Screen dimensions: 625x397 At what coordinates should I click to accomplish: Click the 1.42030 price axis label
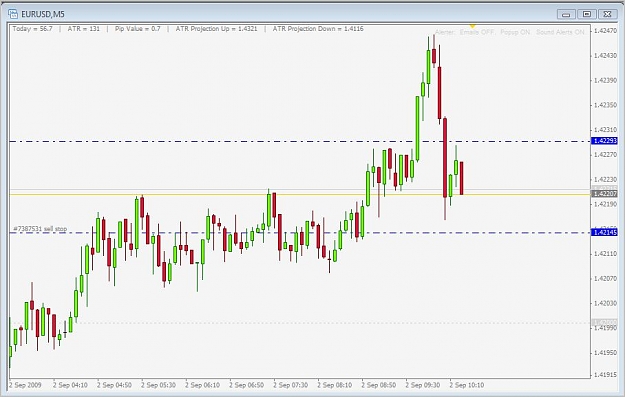pyautogui.click(x=605, y=303)
